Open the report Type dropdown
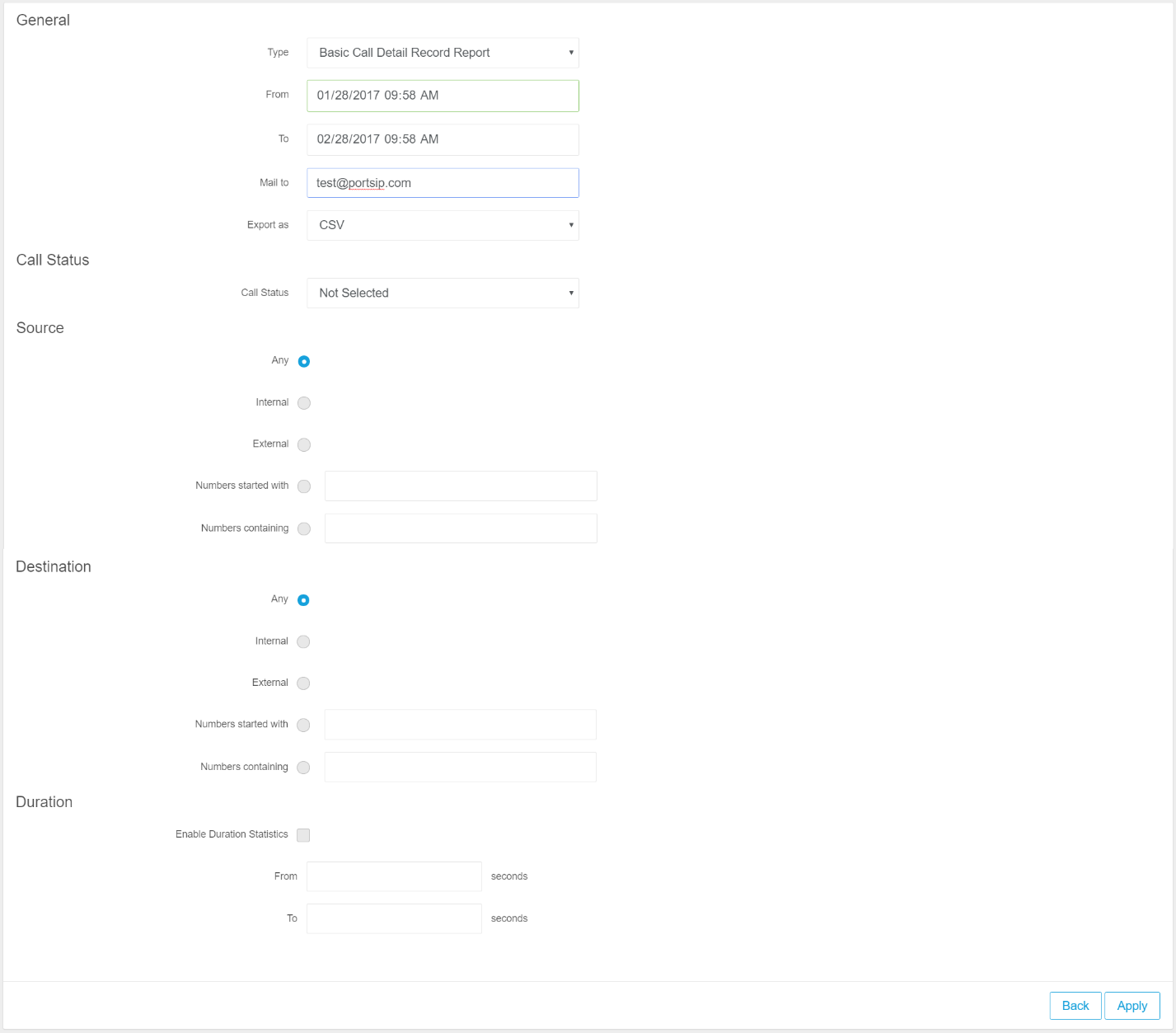This screenshot has height=1033, width=1176. (x=443, y=53)
